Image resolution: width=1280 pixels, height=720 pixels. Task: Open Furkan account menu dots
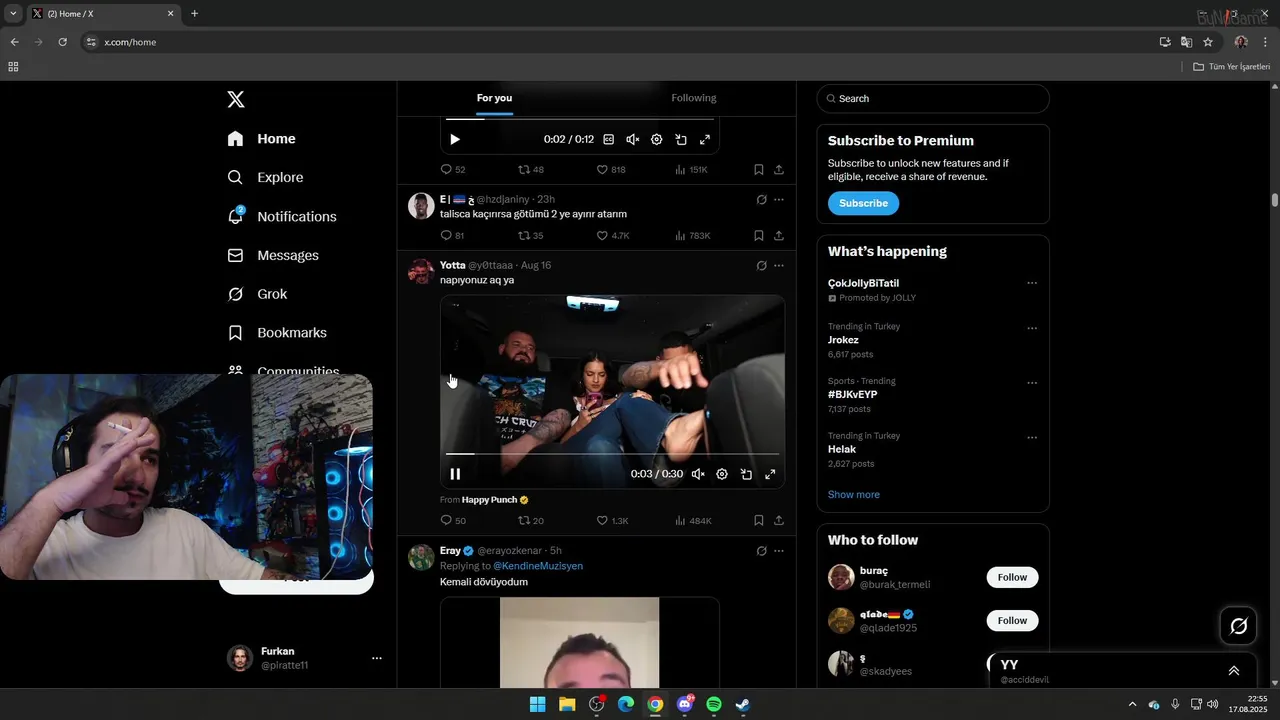[x=377, y=658]
